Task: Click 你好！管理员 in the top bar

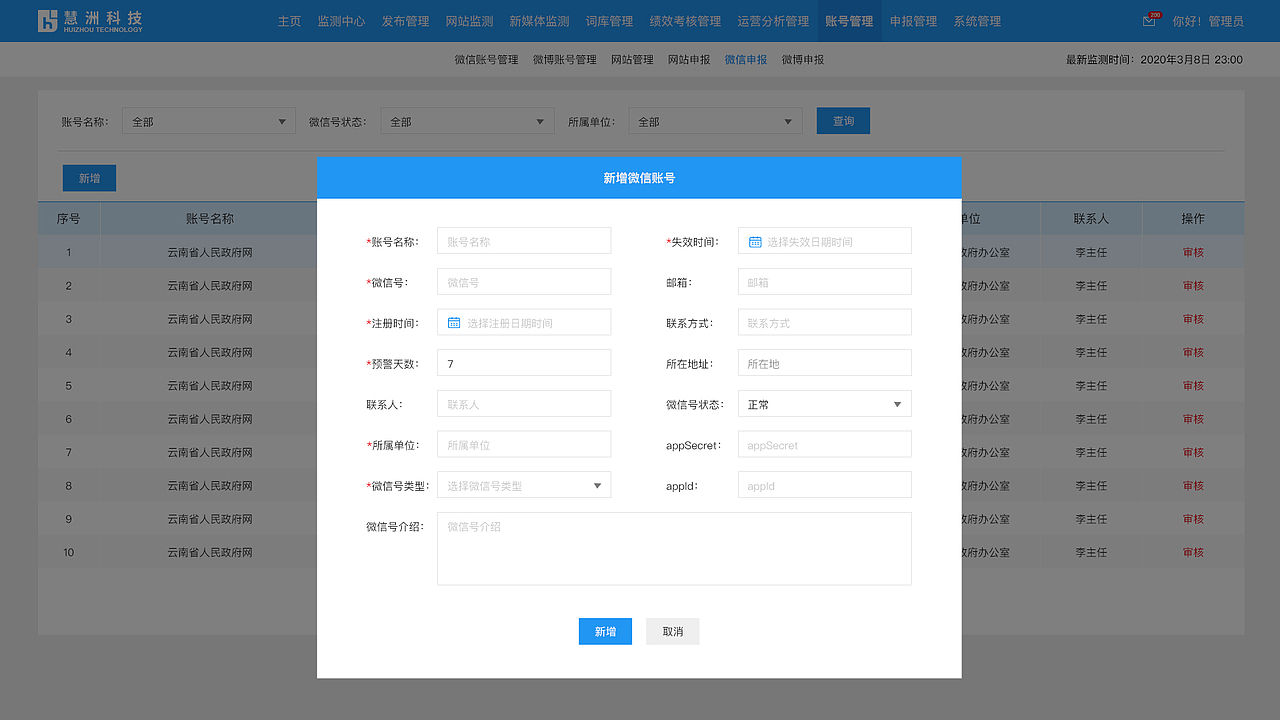Action: 1209,20
